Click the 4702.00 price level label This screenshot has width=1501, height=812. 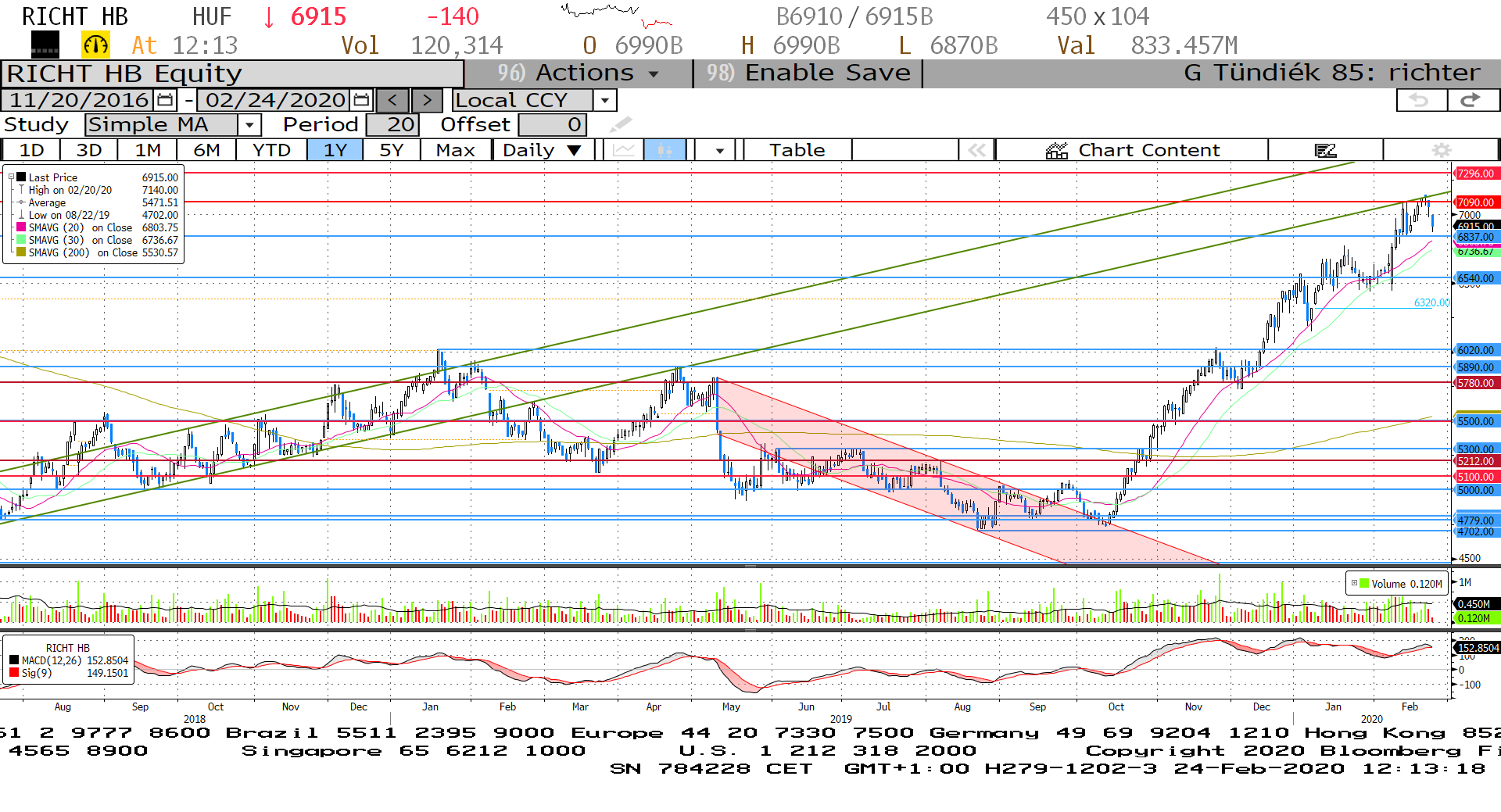click(x=1476, y=532)
